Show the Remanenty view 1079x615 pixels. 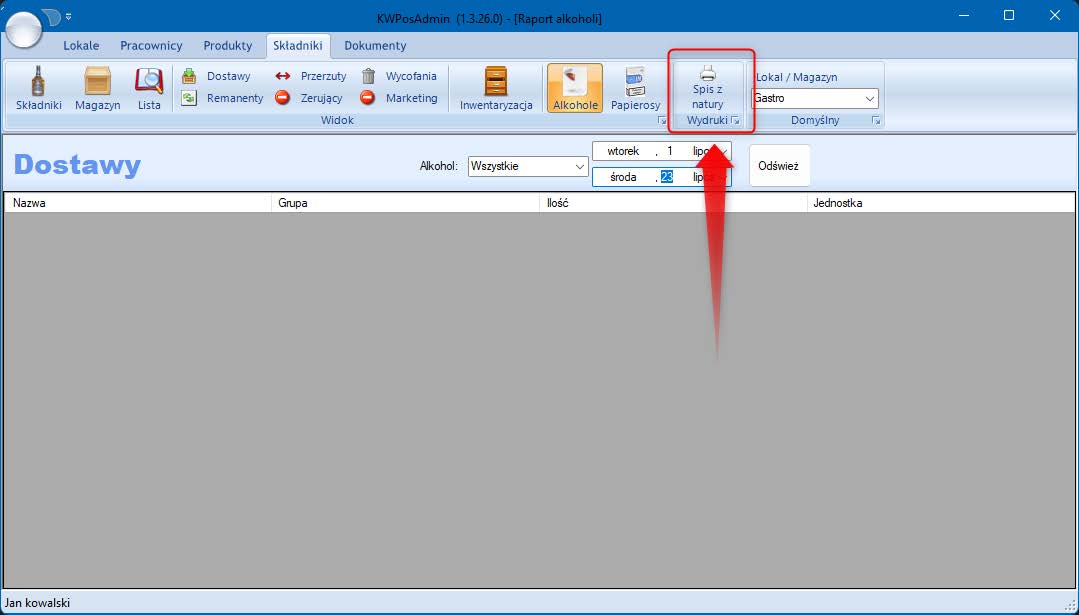[222, 98]
